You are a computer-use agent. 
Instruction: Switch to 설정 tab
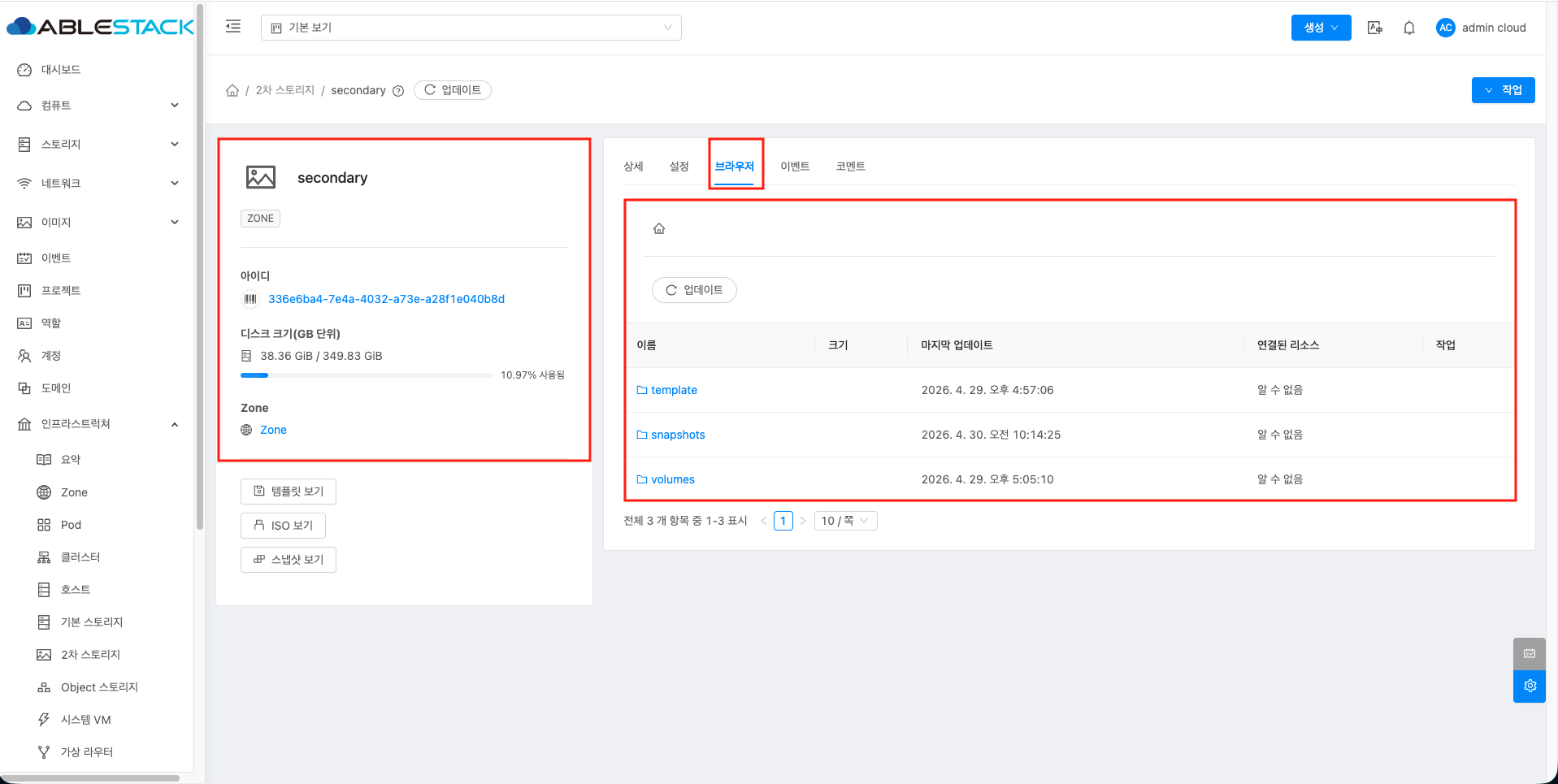679,167
